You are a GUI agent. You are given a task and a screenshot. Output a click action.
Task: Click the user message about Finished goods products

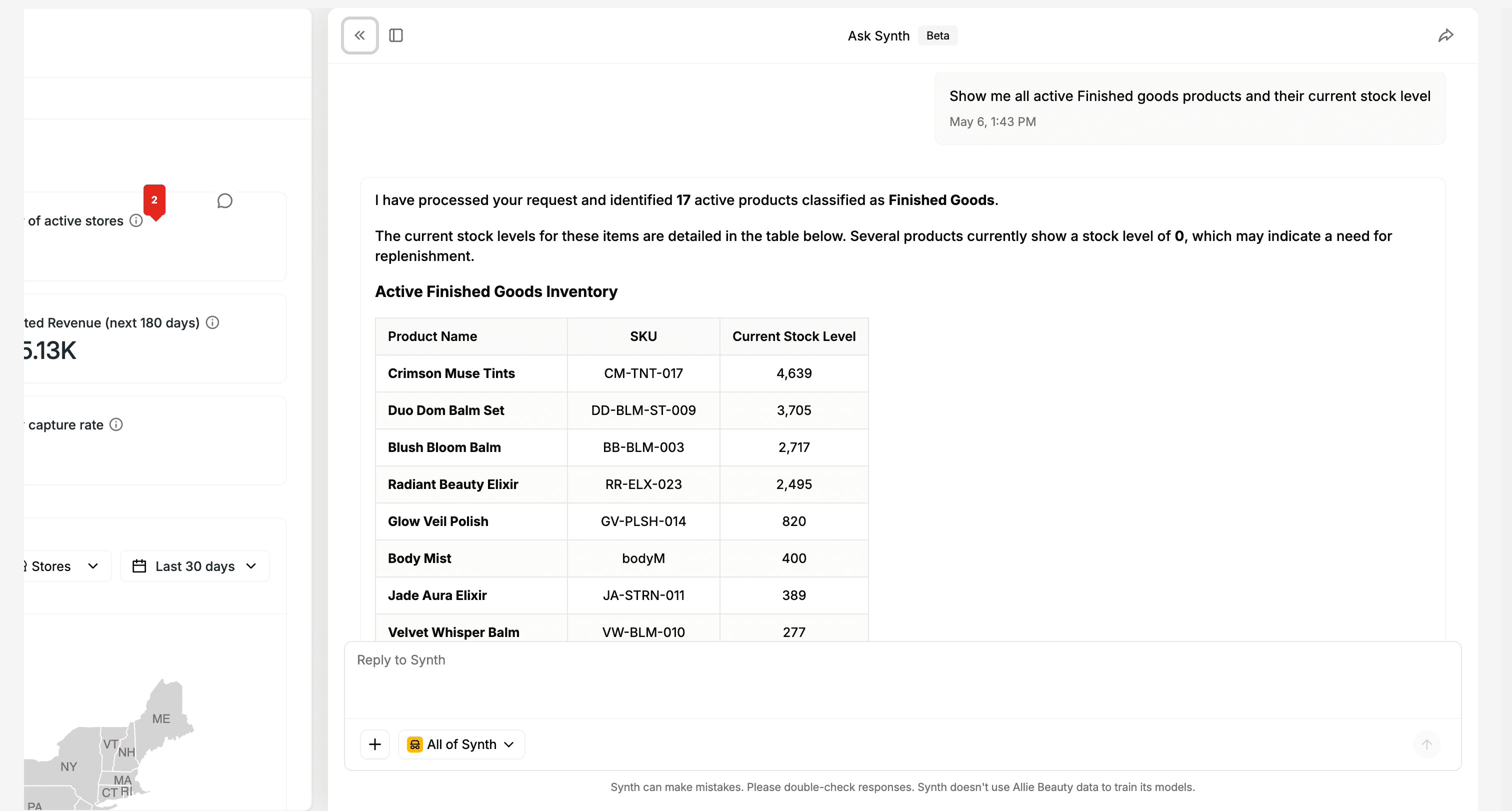pyautogui.click(x=1189, y=96)
